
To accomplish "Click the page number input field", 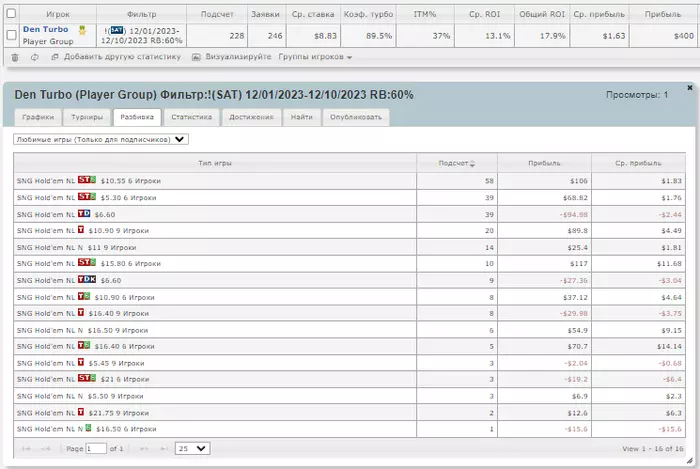I will pyautogui.click(x=96, y=448).
